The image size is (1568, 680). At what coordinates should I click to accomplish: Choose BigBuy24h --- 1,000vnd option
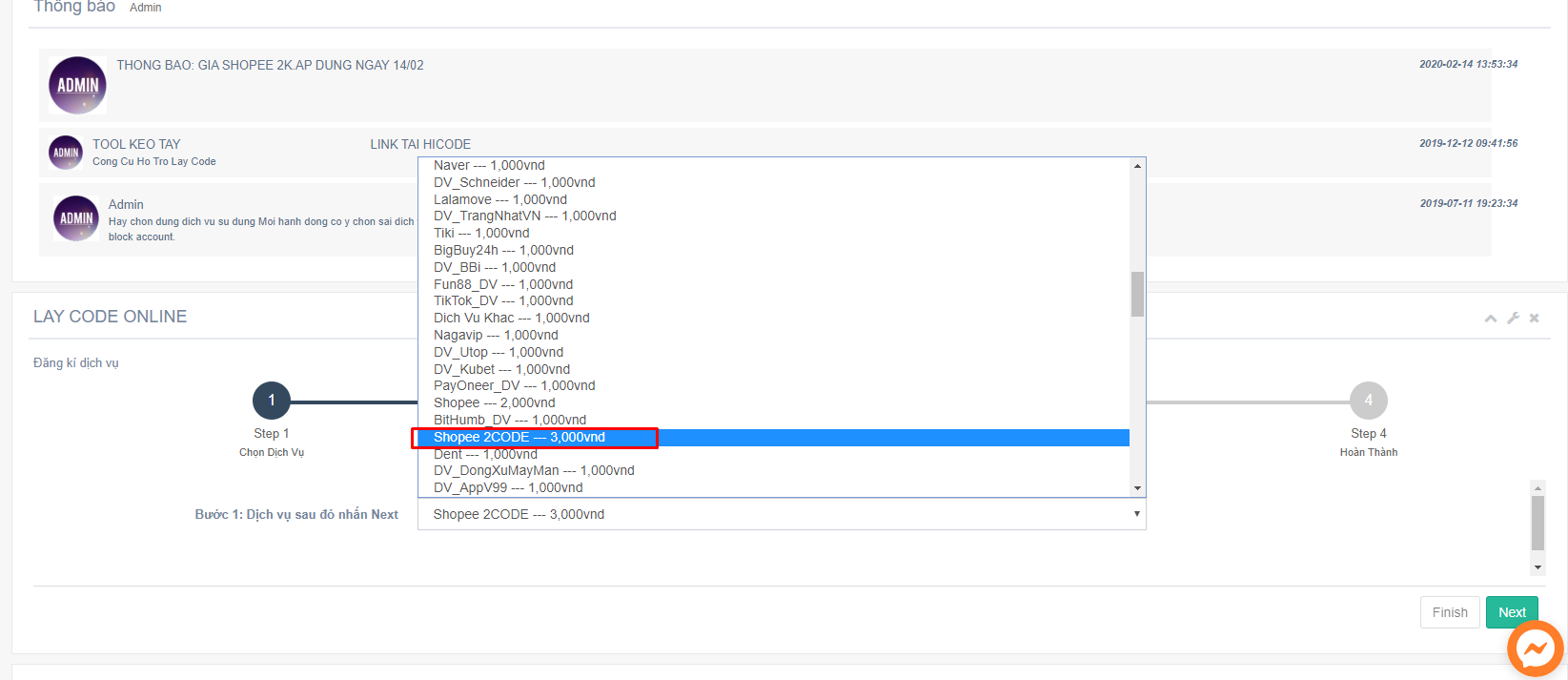[x=774, y=250]
